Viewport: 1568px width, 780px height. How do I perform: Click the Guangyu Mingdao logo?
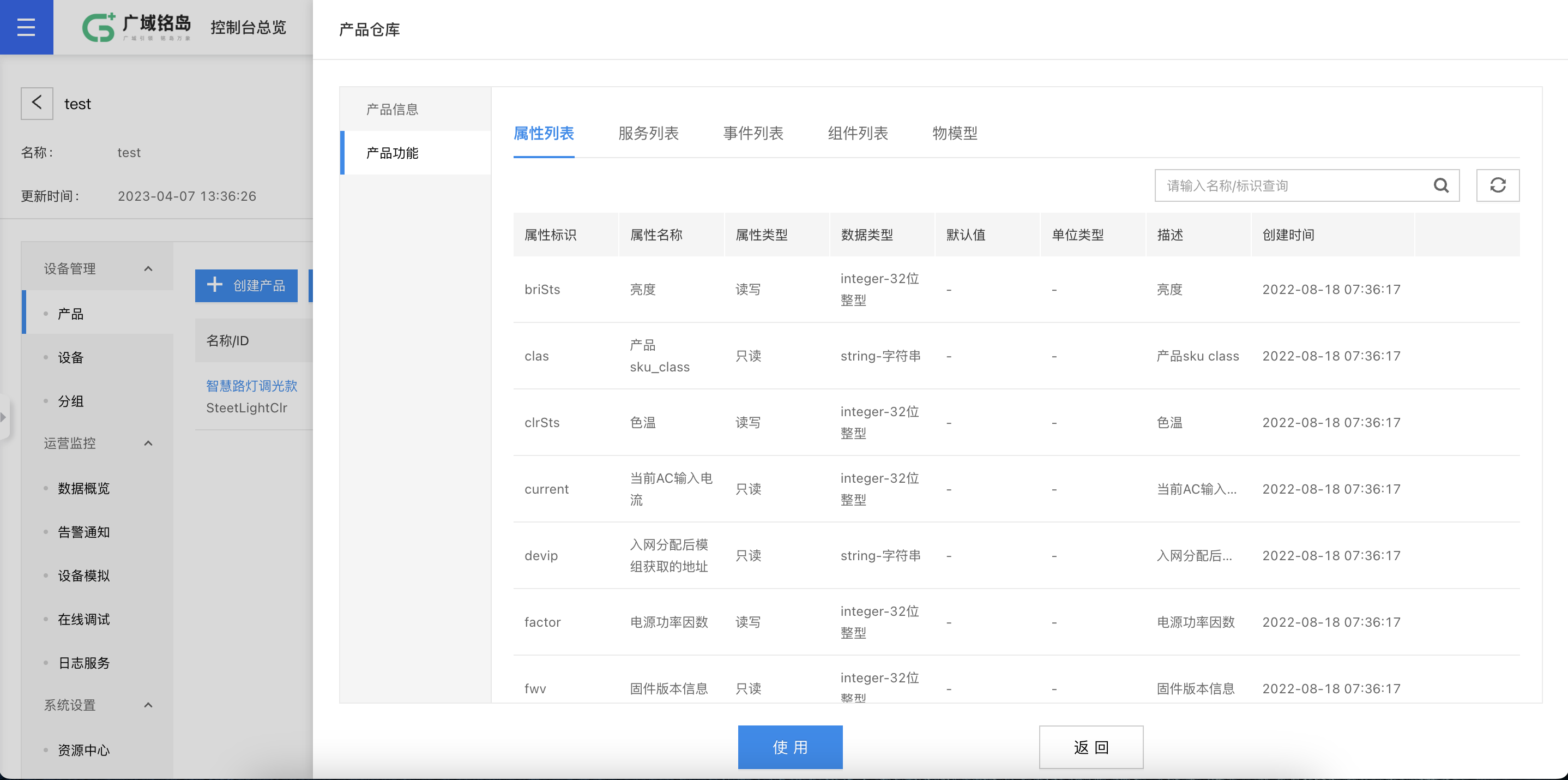[x=137, y=27]
